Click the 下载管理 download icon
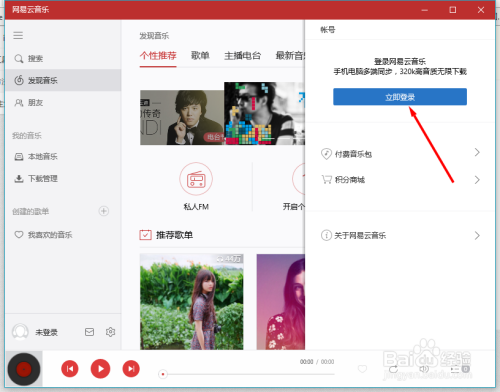500x392 pixels. (x=19, y=179)
